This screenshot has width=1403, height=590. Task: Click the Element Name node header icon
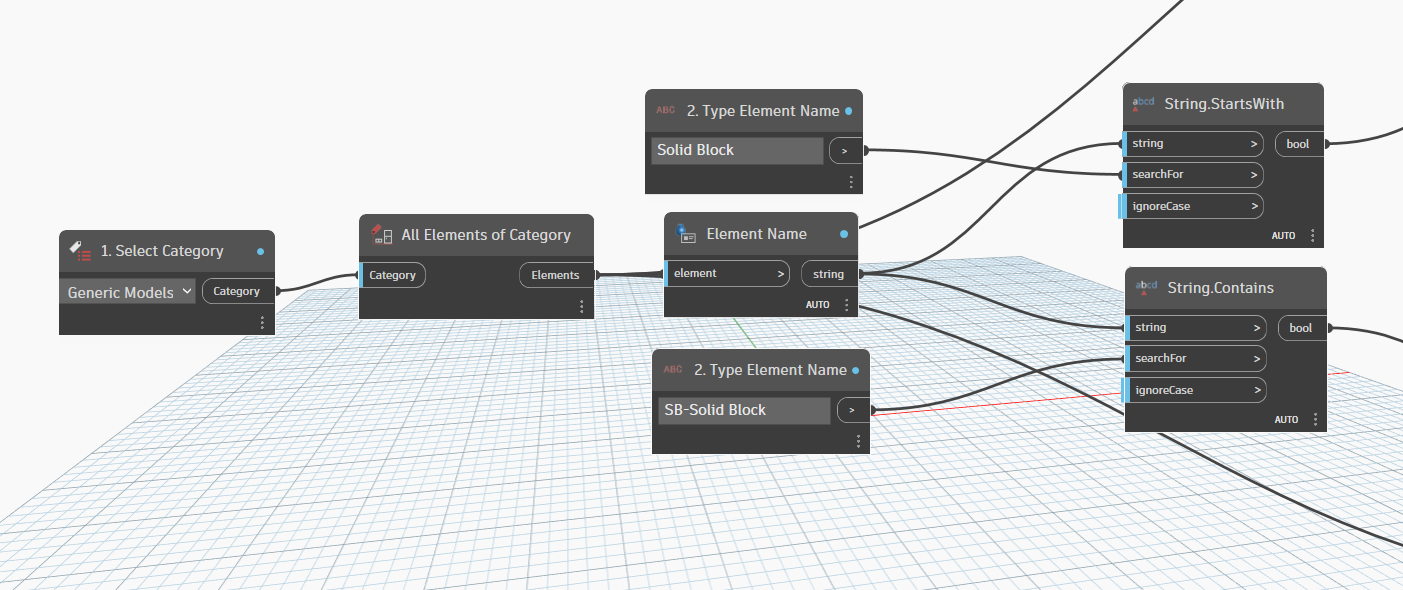pos(686,233)
